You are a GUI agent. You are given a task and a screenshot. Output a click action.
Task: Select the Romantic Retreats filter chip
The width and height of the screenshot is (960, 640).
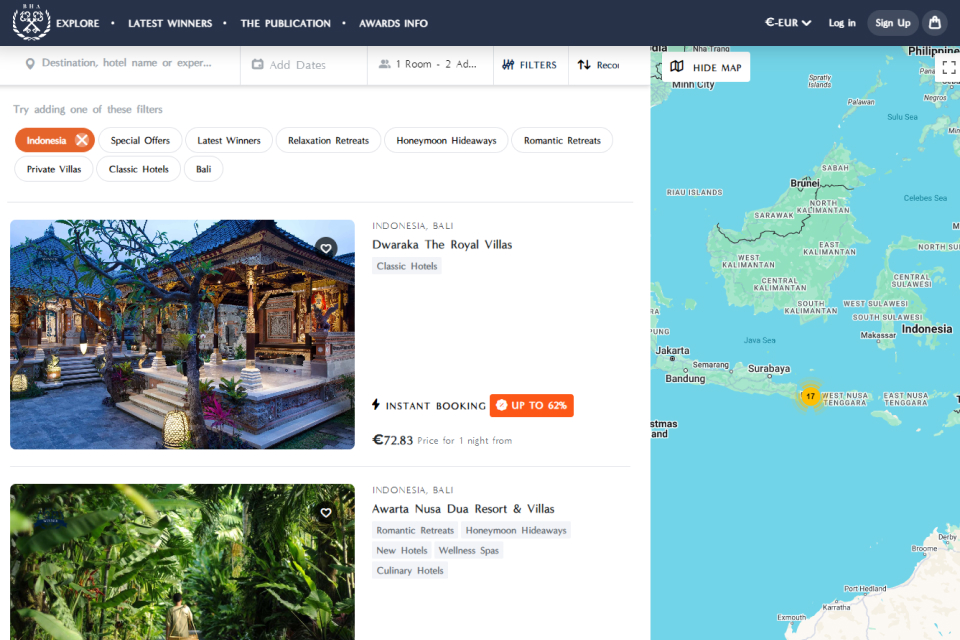coord(562,140)
